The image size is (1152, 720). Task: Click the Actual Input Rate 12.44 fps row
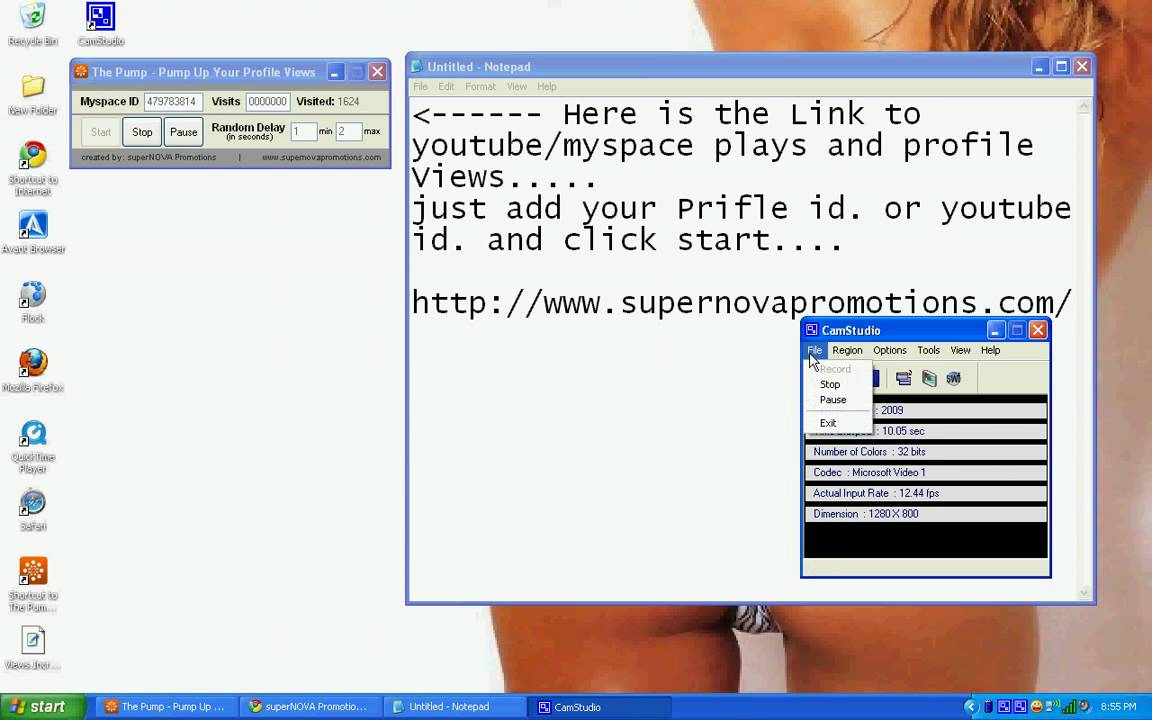click(x=926, y=493)
